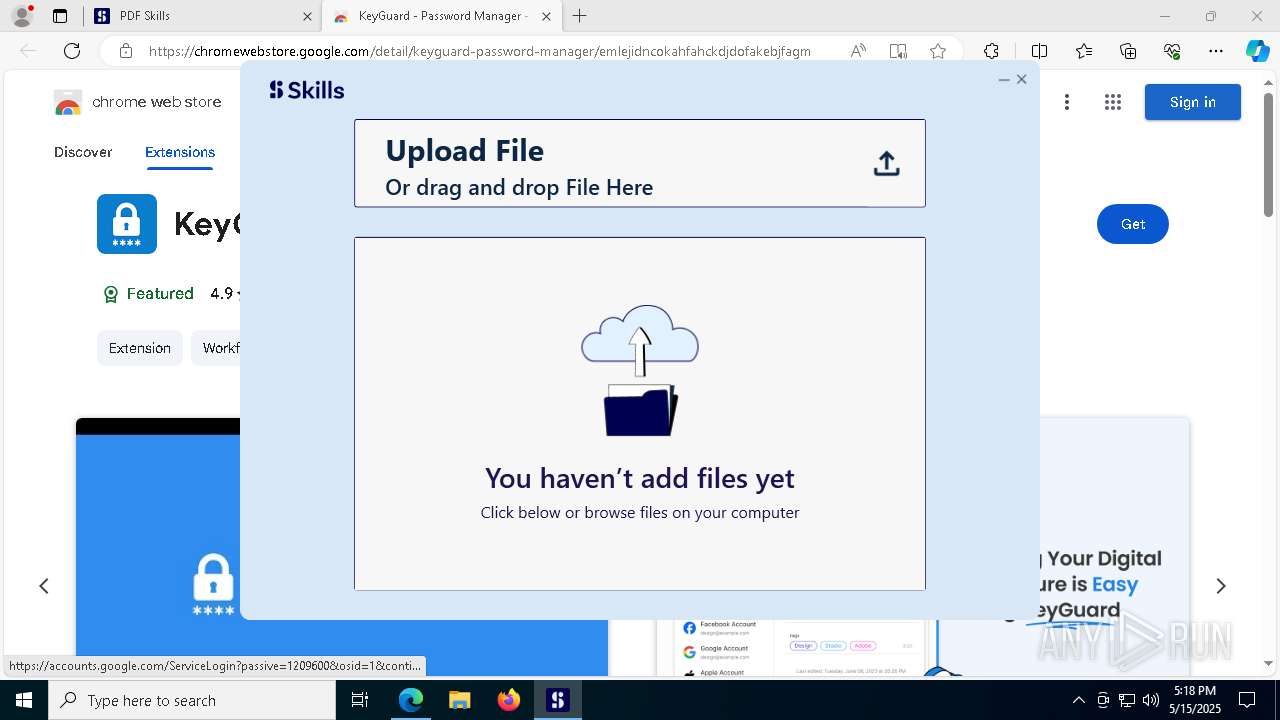Click the Workflow category chip

tap(216, 348)
